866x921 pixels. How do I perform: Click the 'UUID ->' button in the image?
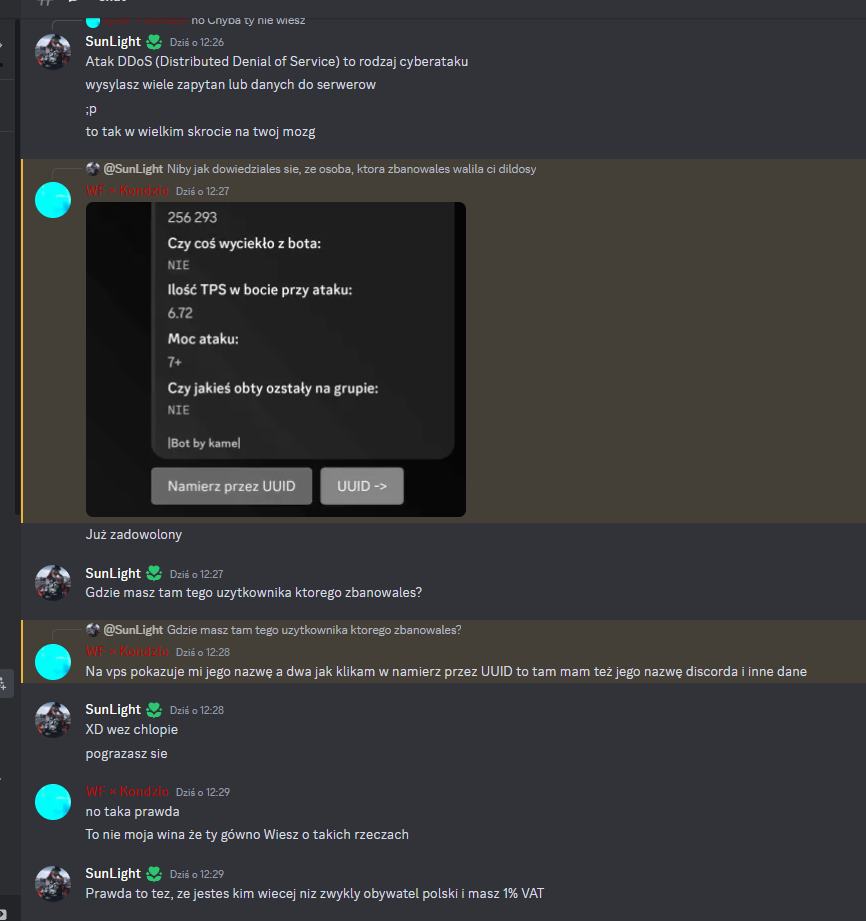pos(362,486)
